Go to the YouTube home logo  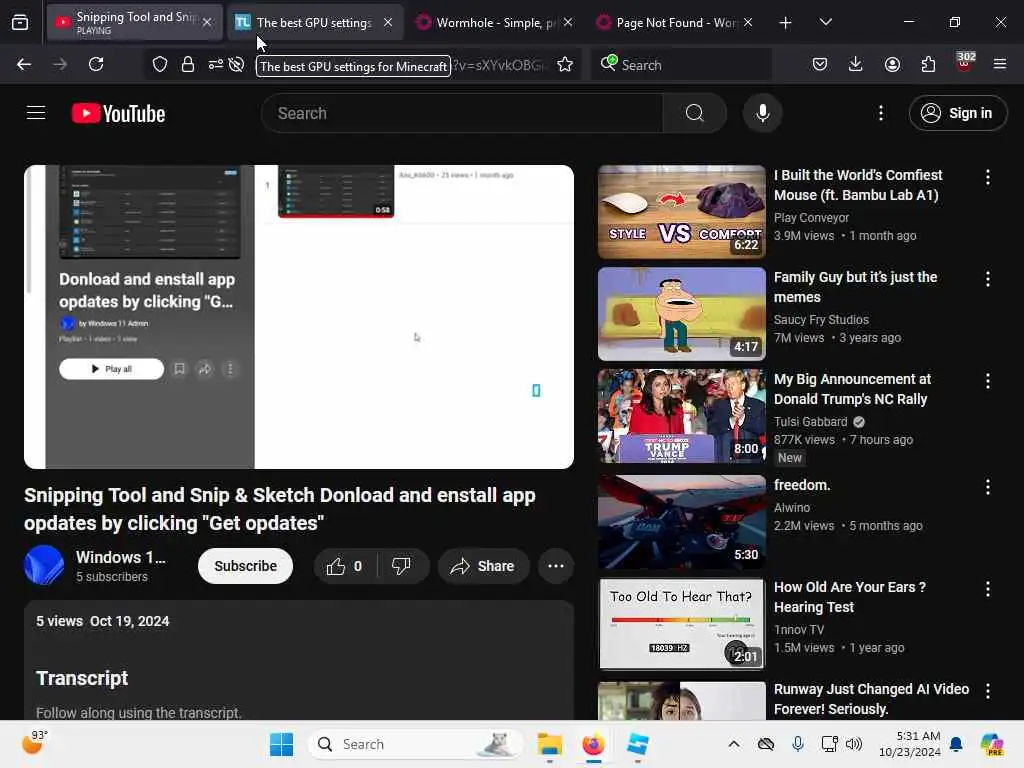point(118,114)
